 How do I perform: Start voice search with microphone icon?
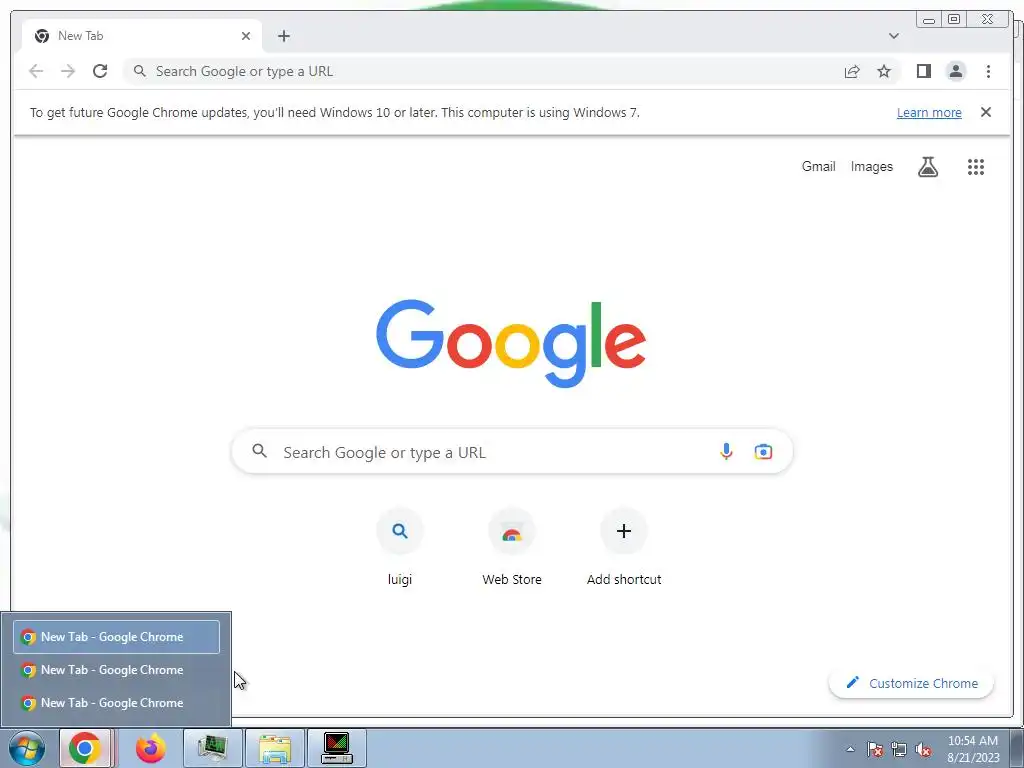[x=726, y=452]
